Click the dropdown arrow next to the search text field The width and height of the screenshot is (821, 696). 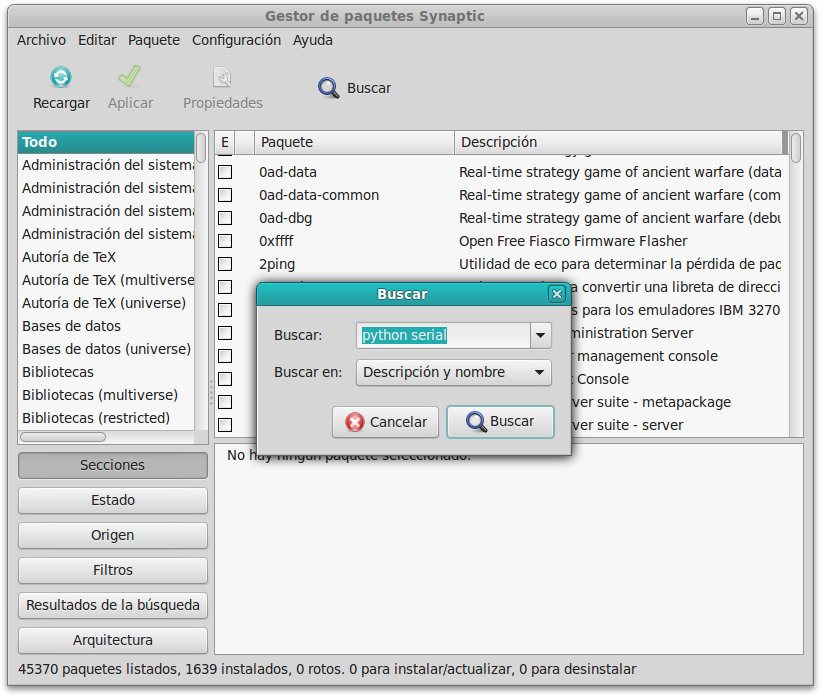coord(540,335)
